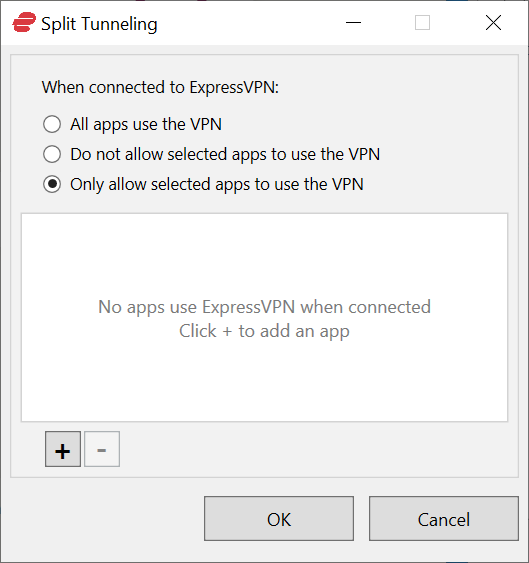Screen dimensions: 529x563
Task: Click the 'When connected to ExpressVPN:' heading
Action: pos(160,87)
